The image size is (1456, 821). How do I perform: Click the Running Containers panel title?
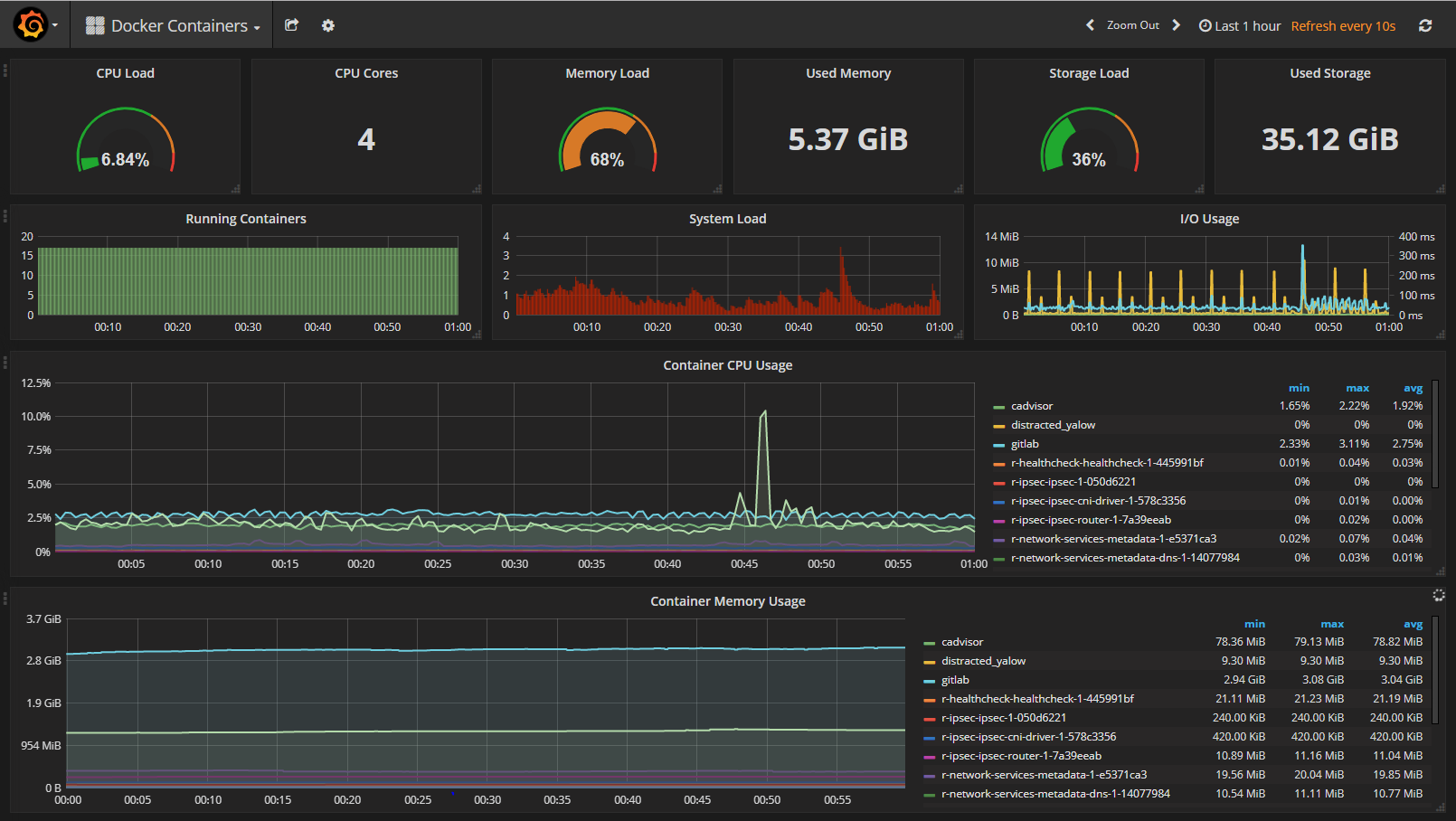[246, 219]
